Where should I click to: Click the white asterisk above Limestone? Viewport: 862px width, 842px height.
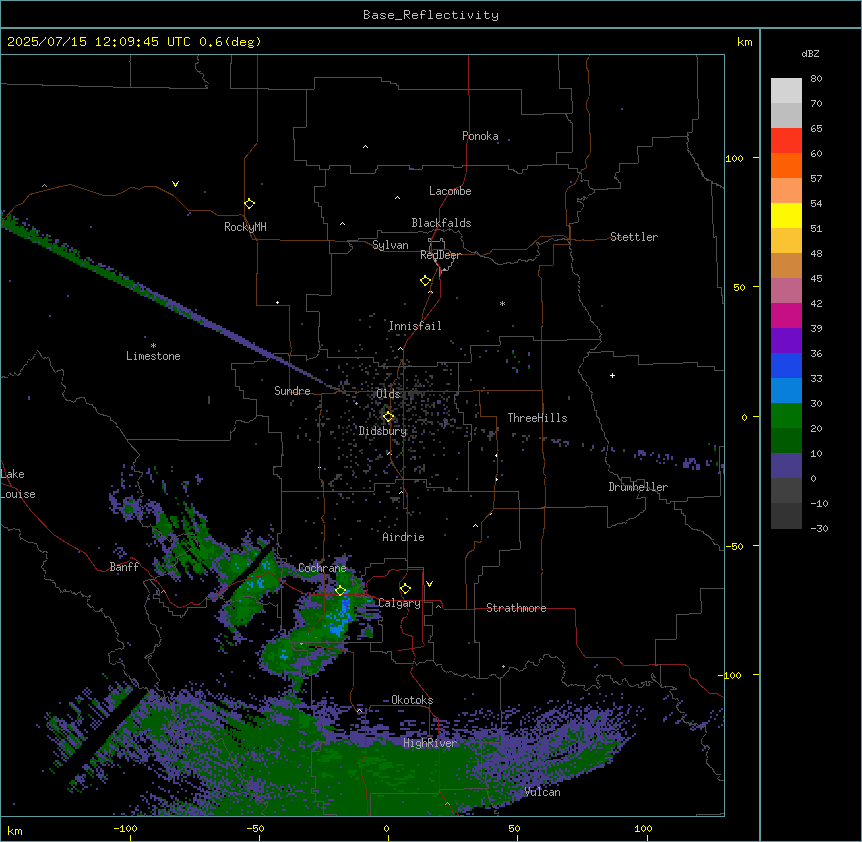(153, 346)
